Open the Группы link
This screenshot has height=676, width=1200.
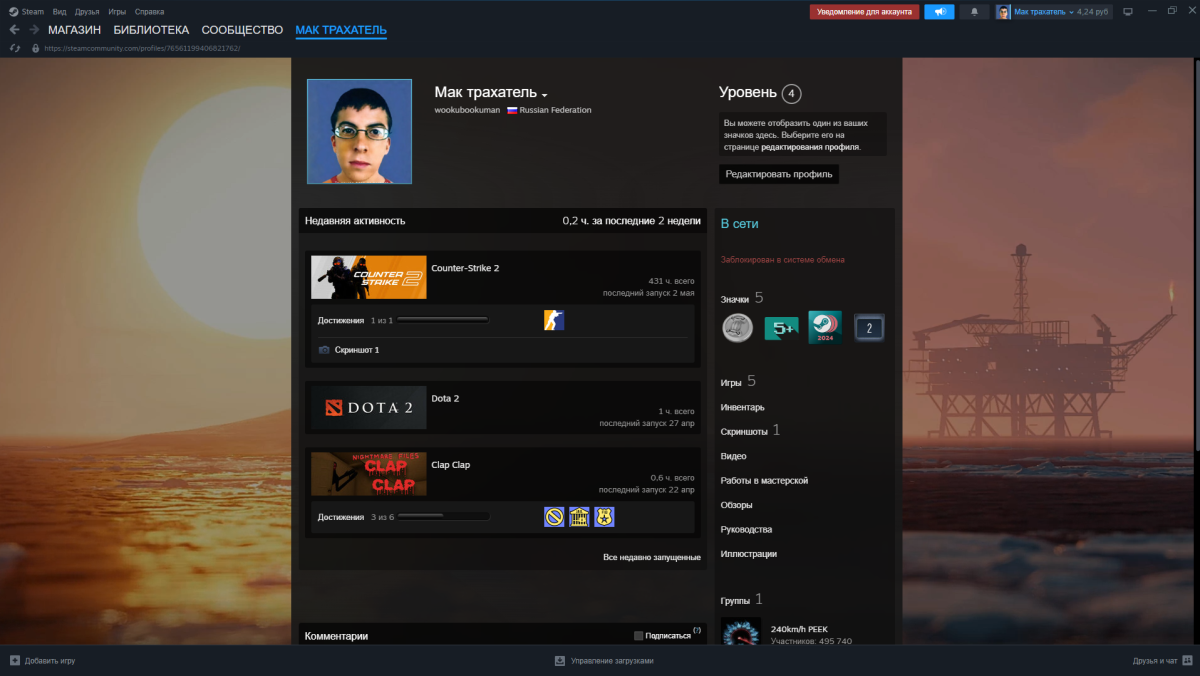point(741,599)
